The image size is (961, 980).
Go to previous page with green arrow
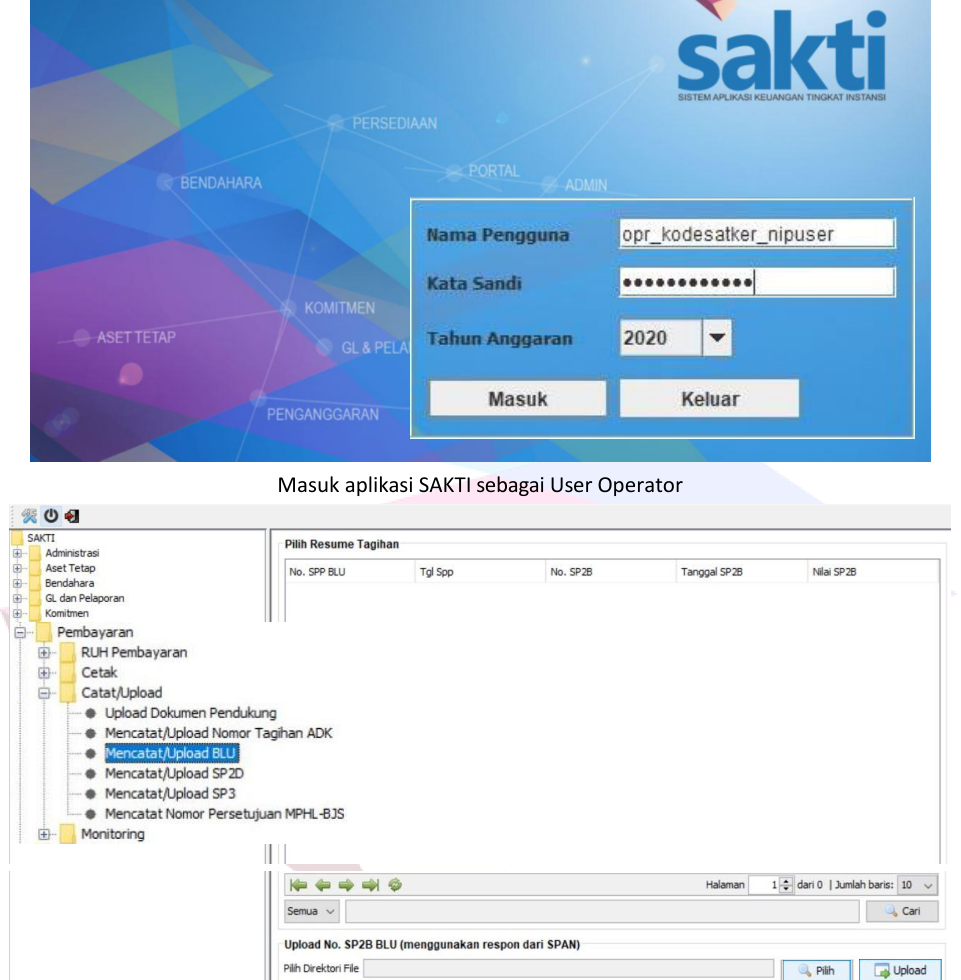pyautogui.click(x=320, y=886)
